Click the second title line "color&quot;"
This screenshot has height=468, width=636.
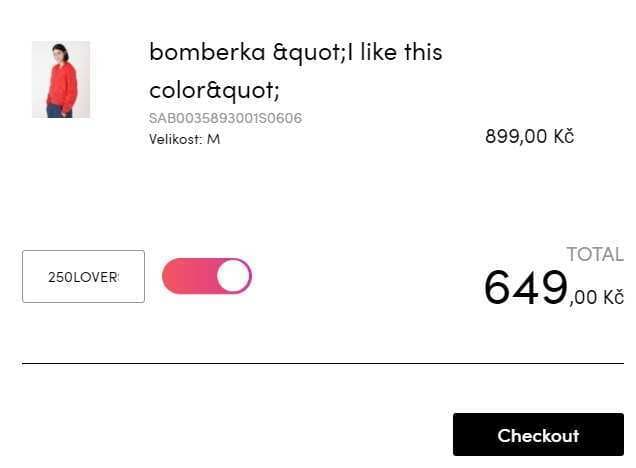[x=215, y=90]
